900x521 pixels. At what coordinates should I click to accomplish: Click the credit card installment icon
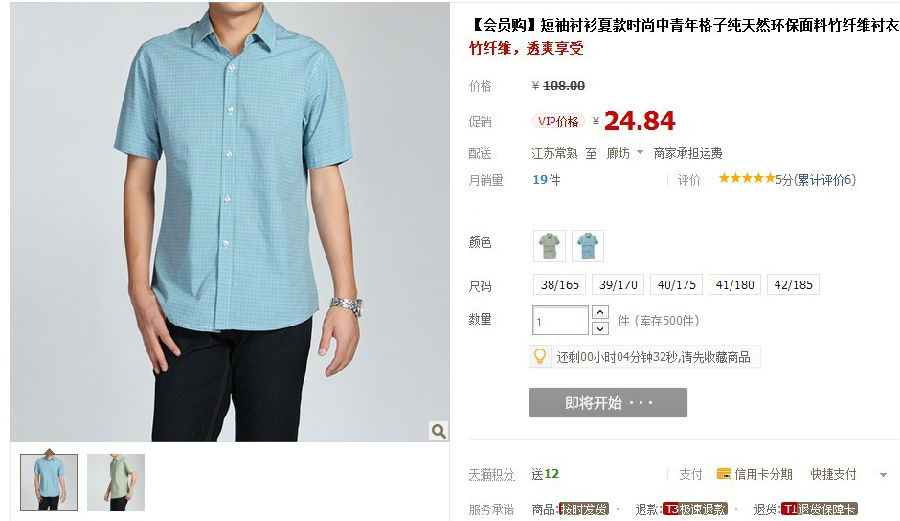coord(723,474)
